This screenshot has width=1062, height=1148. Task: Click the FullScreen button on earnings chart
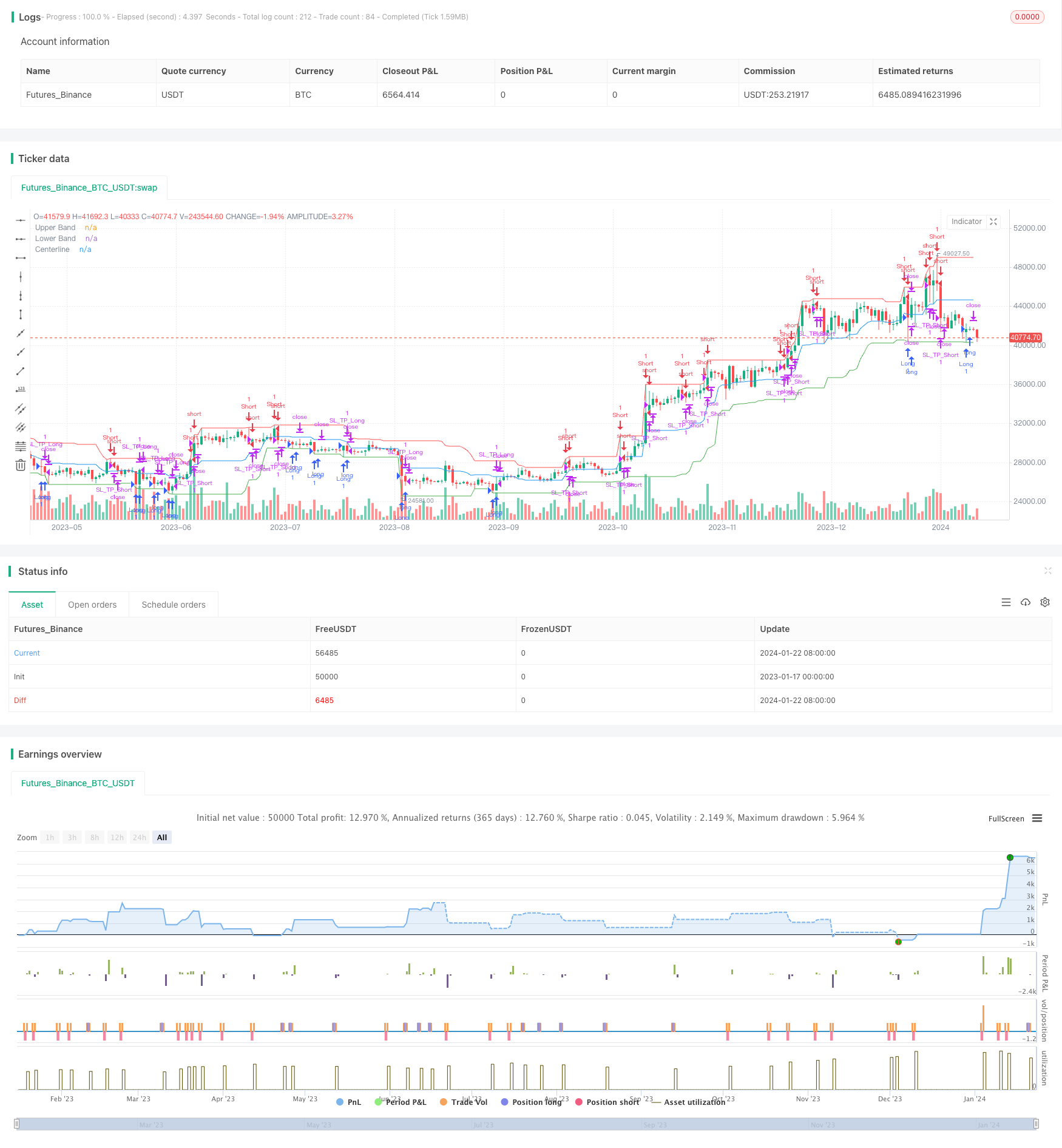pos(1006,818)
